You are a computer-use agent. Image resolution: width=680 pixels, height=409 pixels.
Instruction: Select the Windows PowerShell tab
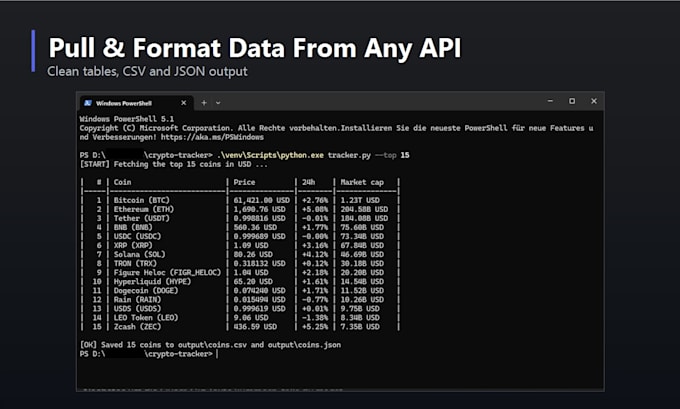[135, 103]
